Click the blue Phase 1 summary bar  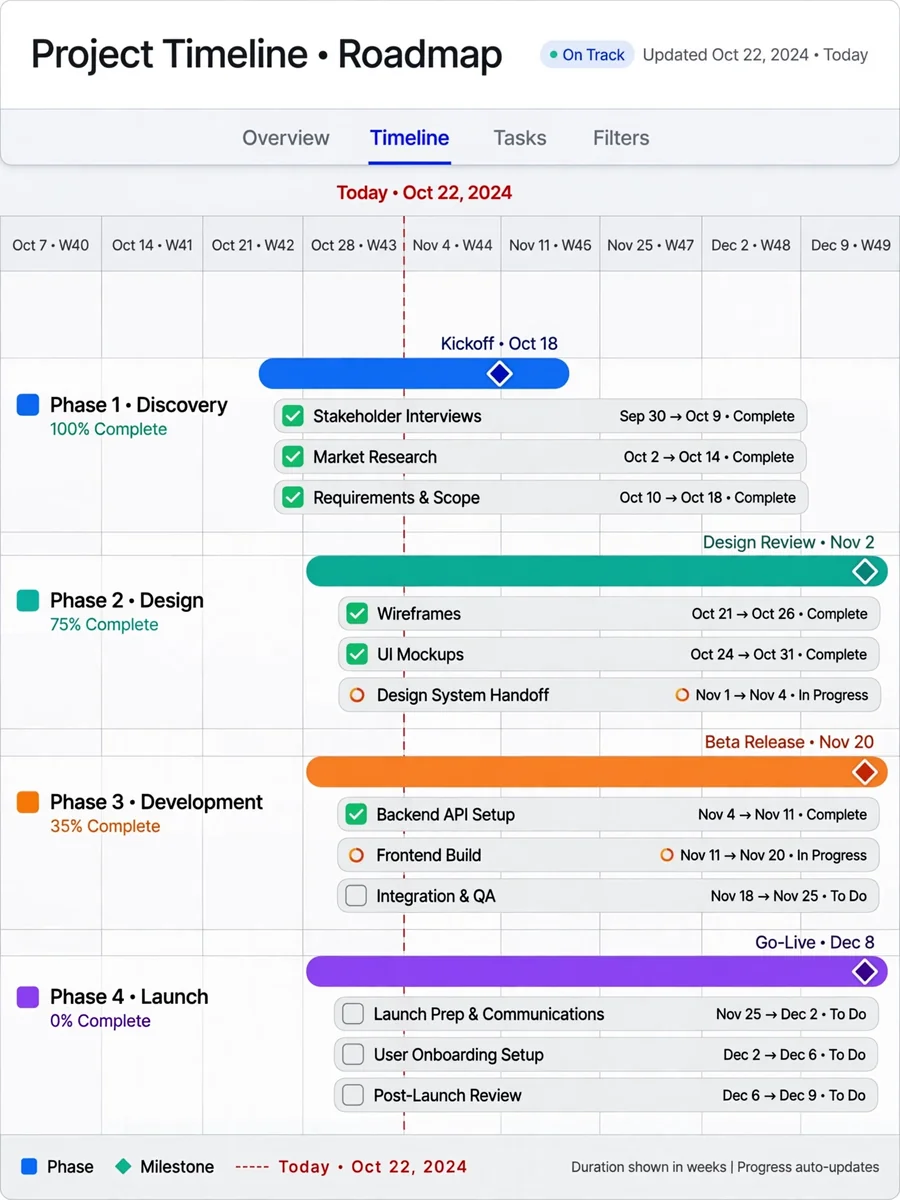coord(413,373)
